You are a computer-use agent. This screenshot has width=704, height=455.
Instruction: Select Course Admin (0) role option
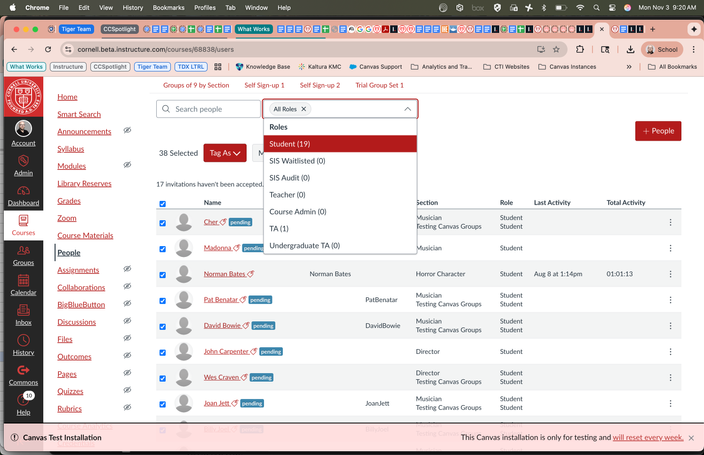tap(340, 212)
